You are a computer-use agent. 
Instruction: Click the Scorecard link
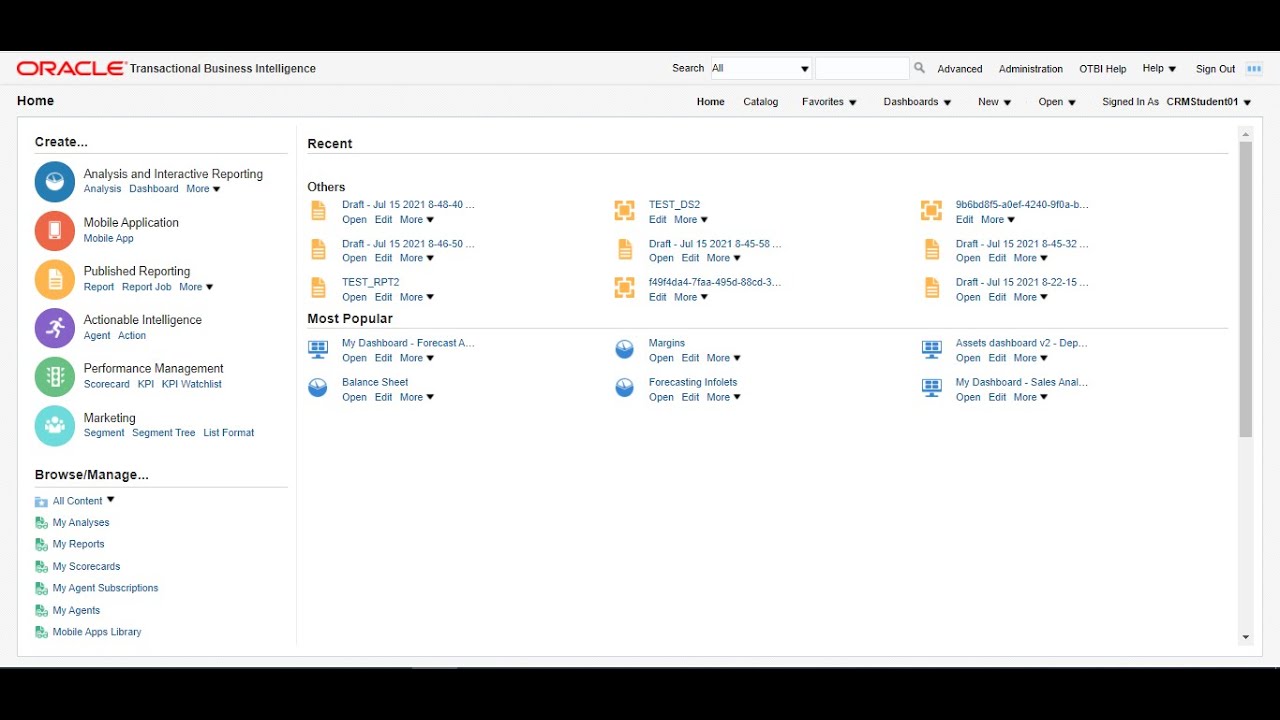coord(107,384)
